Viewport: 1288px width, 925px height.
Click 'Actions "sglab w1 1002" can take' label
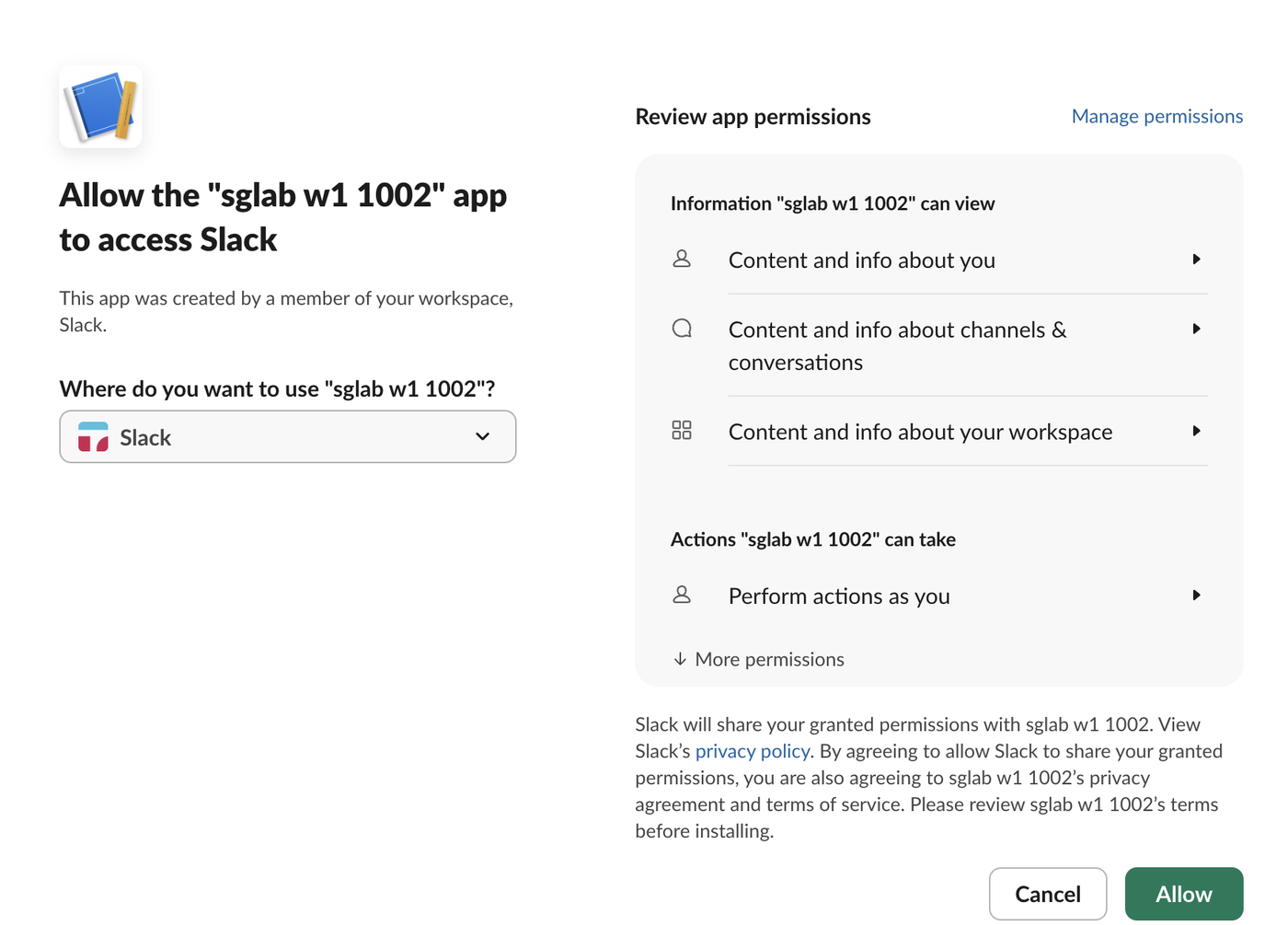pyautogui.click(x=813, y=539)
